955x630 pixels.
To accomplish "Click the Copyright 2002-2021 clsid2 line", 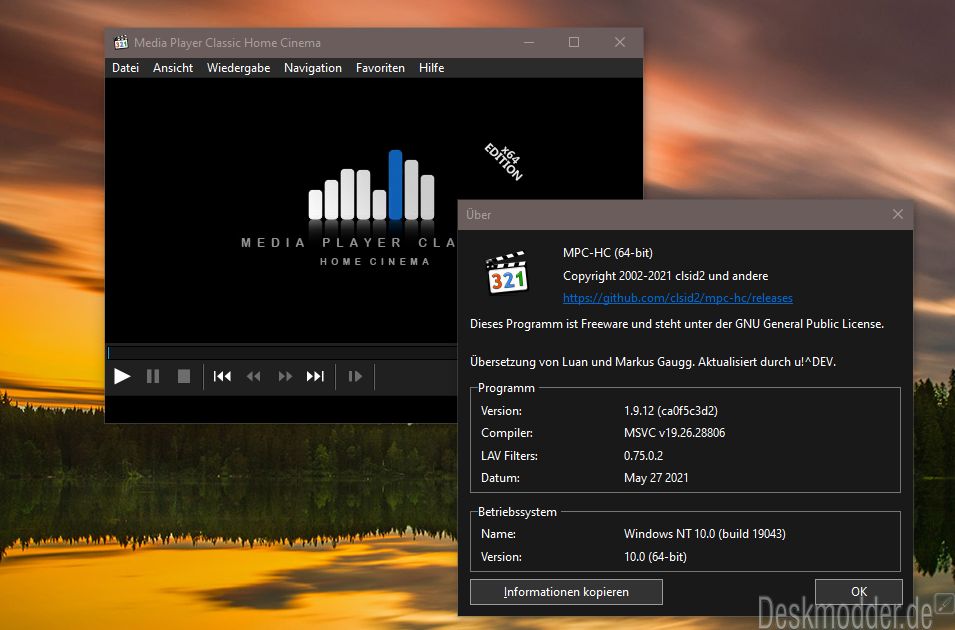I will point(666,276).
